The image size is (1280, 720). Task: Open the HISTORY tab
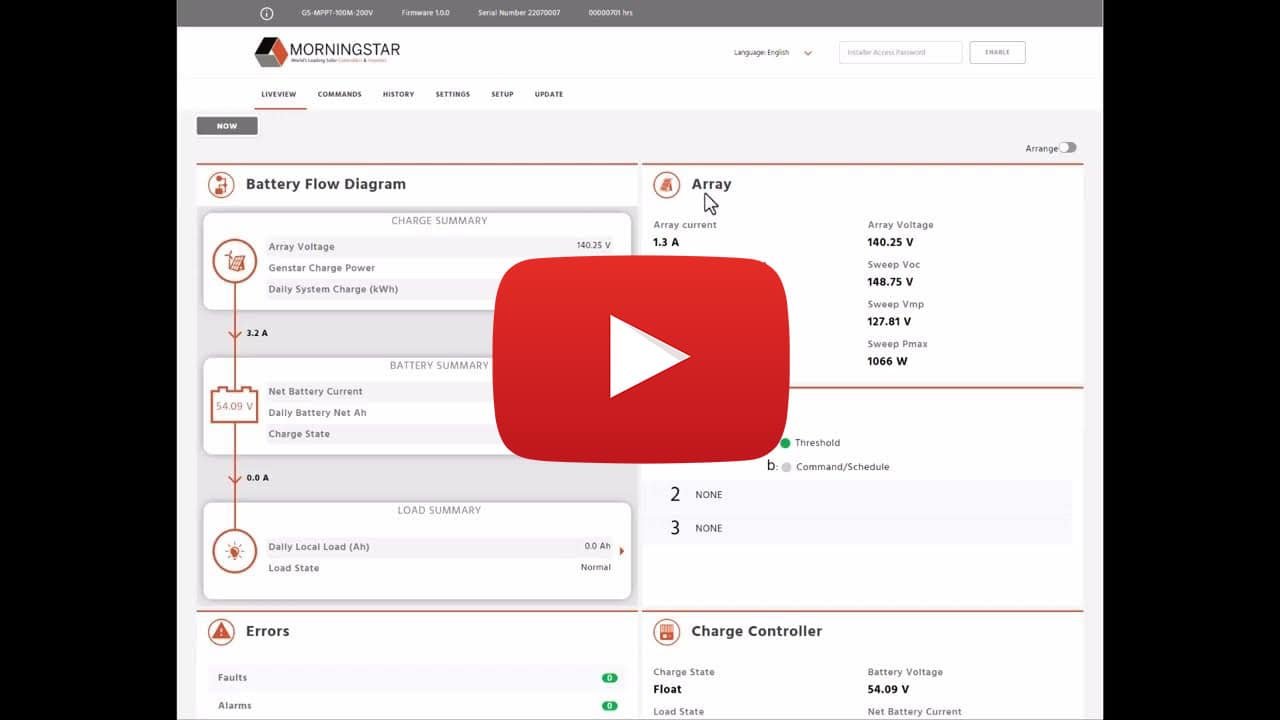pyautogui.click(x=398, y=94)
